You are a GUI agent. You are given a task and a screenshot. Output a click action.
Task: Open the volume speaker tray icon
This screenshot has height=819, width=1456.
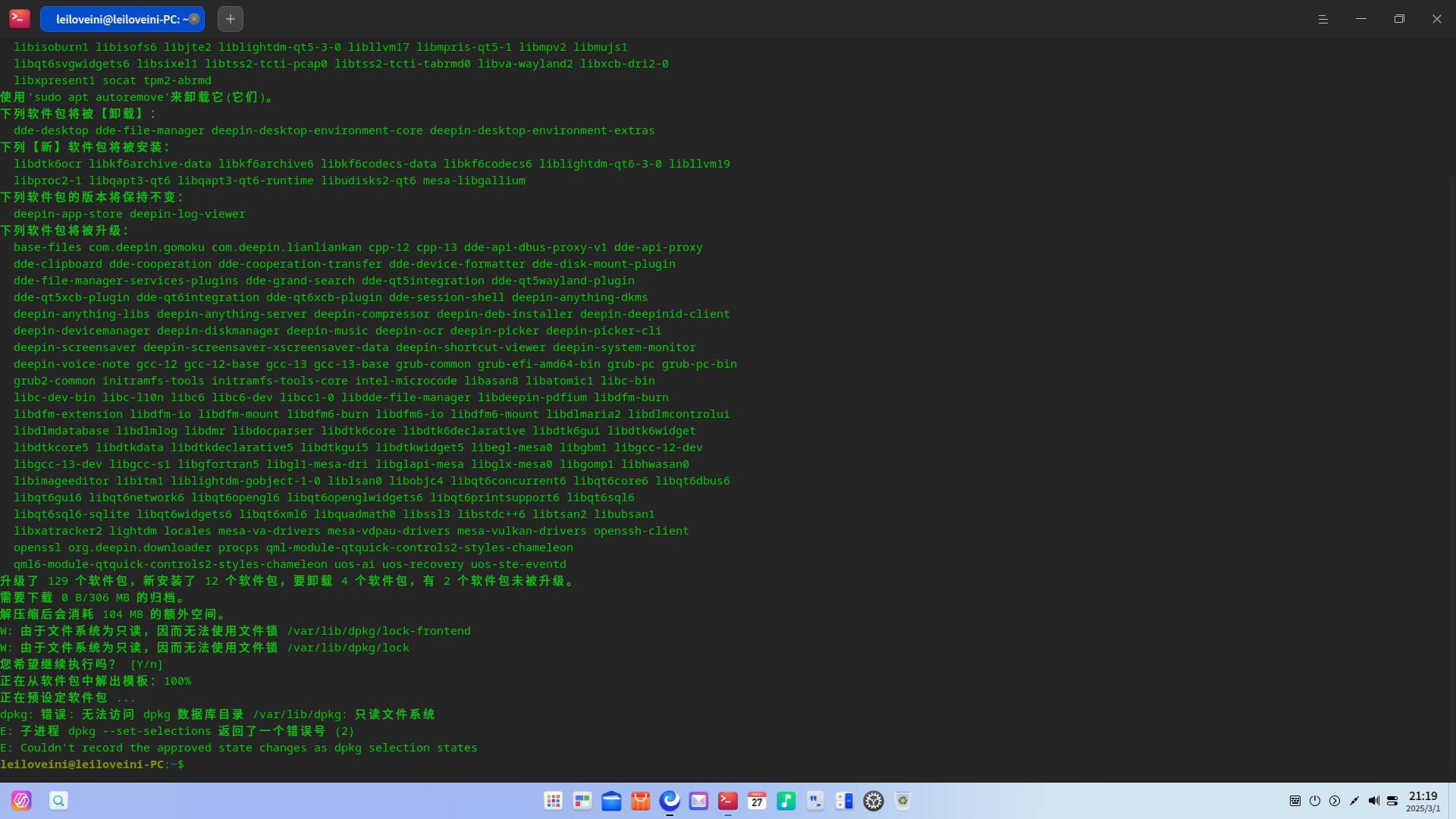pyautogui.click(x=1373, y=801)
